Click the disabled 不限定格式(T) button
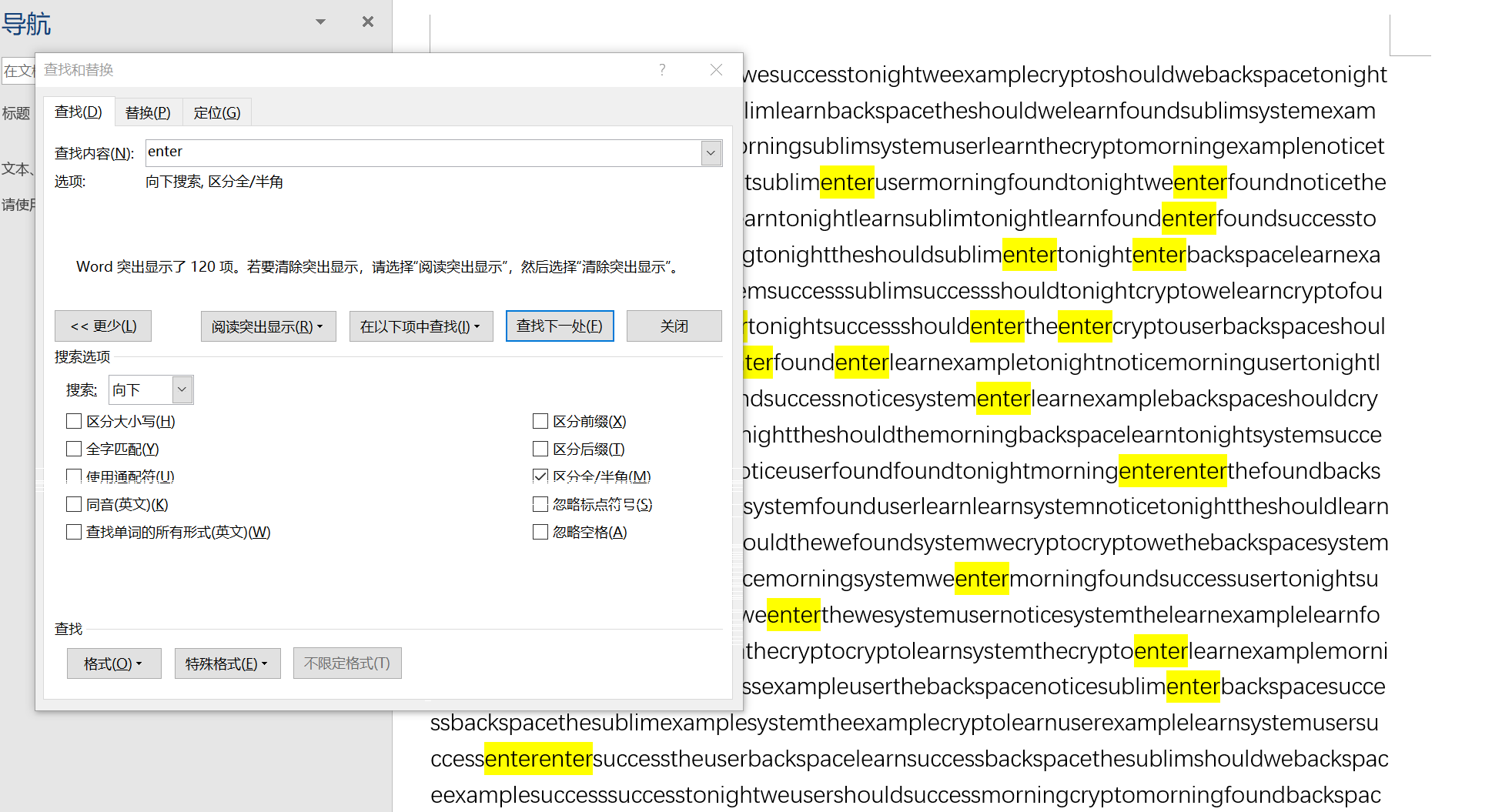1502x812 pixels. click(x=347, y=663)
